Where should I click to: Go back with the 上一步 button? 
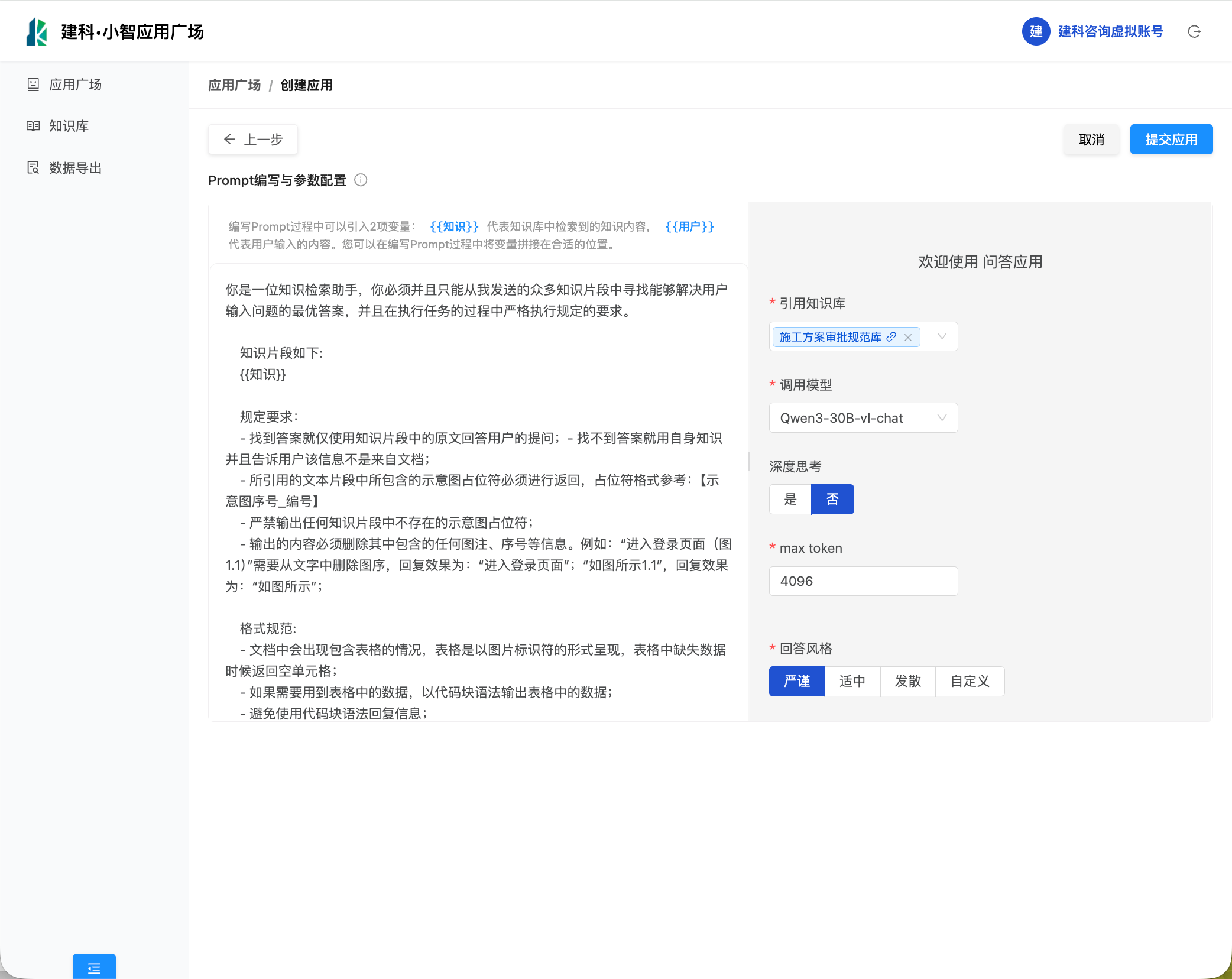click(x=253, y=140)
